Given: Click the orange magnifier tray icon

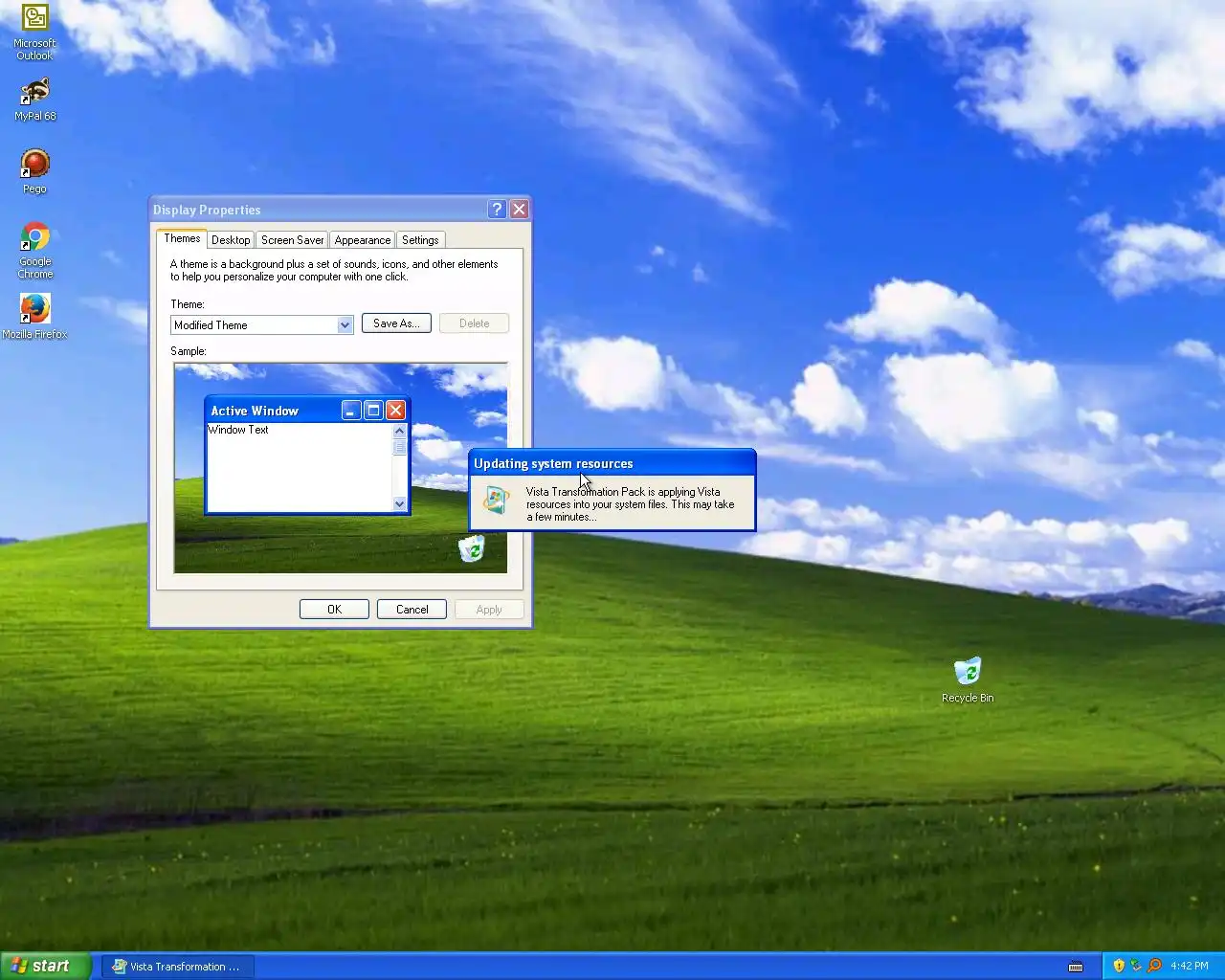Looking at the screenshot, I should (1154, 966).
